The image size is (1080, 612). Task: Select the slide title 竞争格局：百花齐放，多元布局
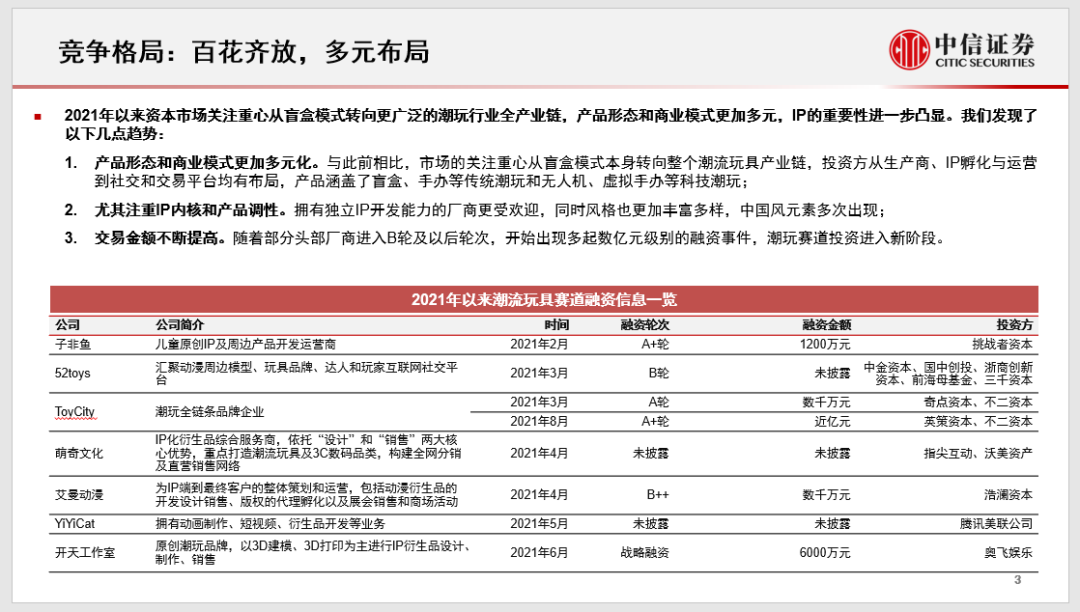[x=244, y=52]
